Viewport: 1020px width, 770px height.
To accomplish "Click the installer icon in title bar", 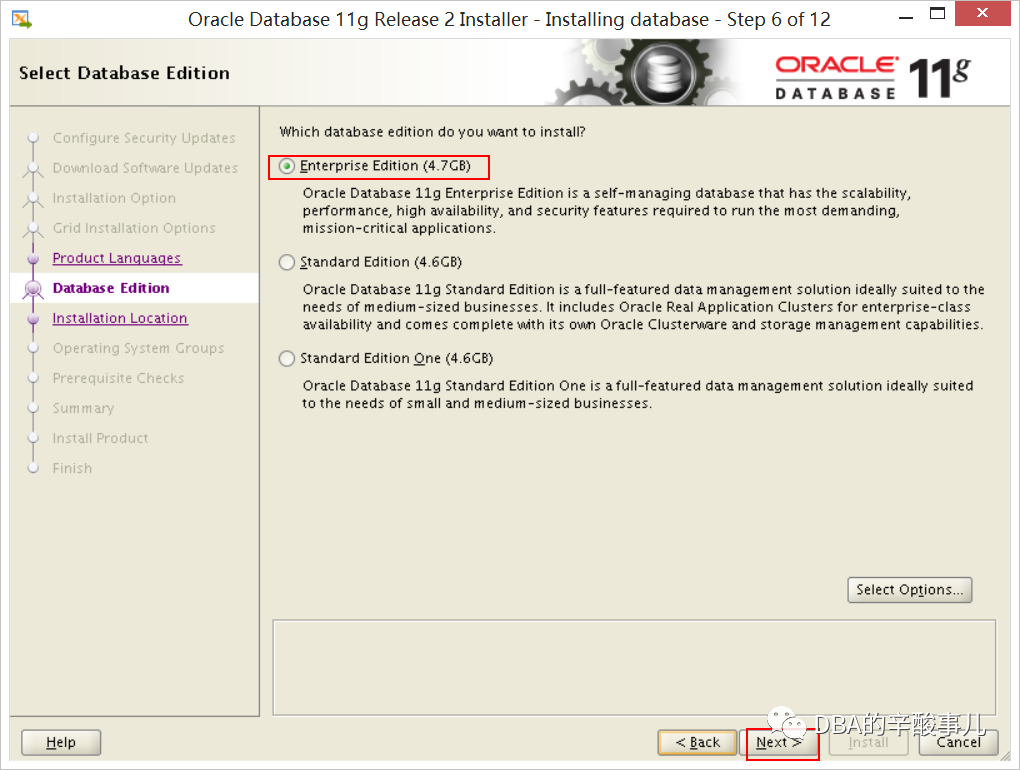I will 21,20.
